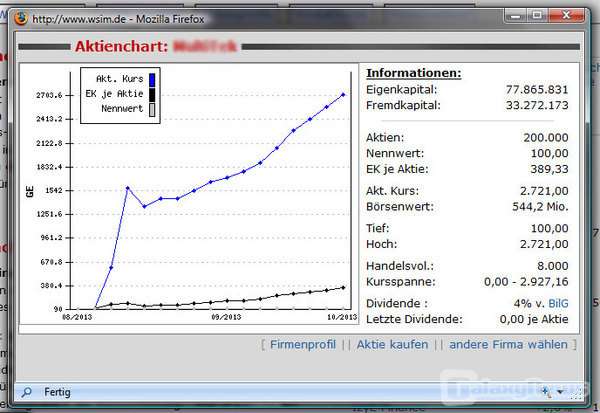Click the Aktie kaufen link
The height and width of the screenshot is (413, 600).
click(x=392, y=344)
